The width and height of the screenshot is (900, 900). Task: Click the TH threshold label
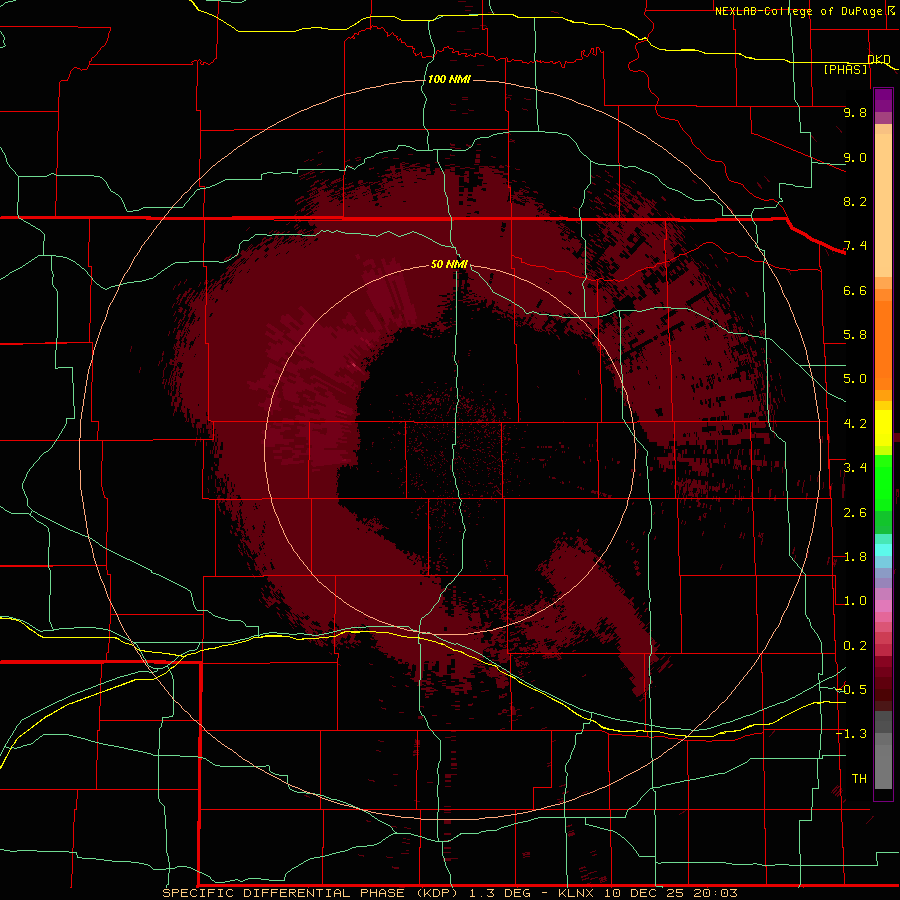tap(859, 778)
